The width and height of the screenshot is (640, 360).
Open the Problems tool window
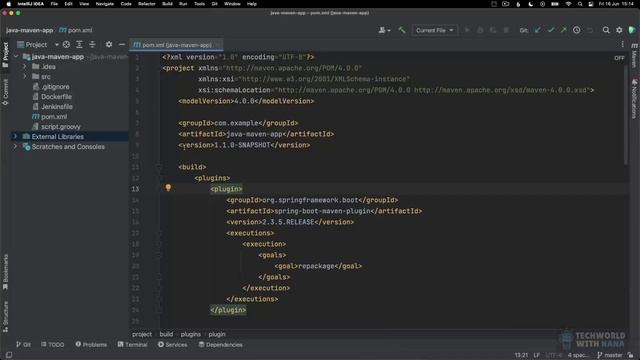[x=91, y=345]
